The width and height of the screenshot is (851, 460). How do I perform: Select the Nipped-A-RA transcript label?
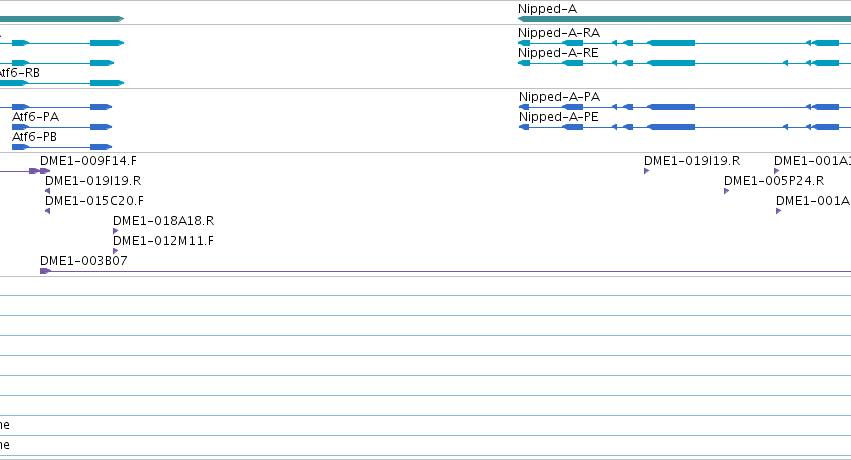[558, 33]
